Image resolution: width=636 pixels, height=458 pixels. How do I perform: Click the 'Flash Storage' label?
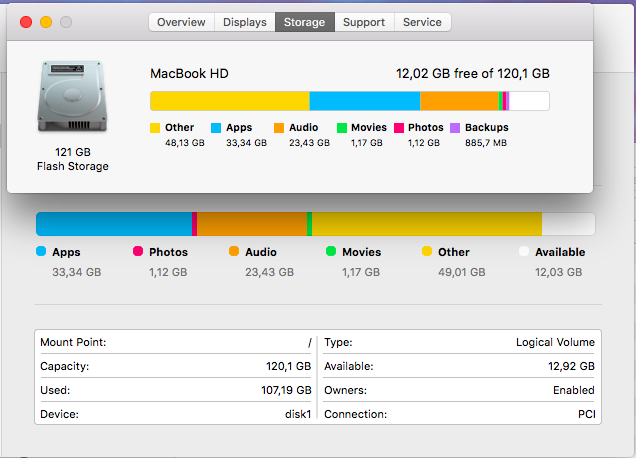coord(73,166)
